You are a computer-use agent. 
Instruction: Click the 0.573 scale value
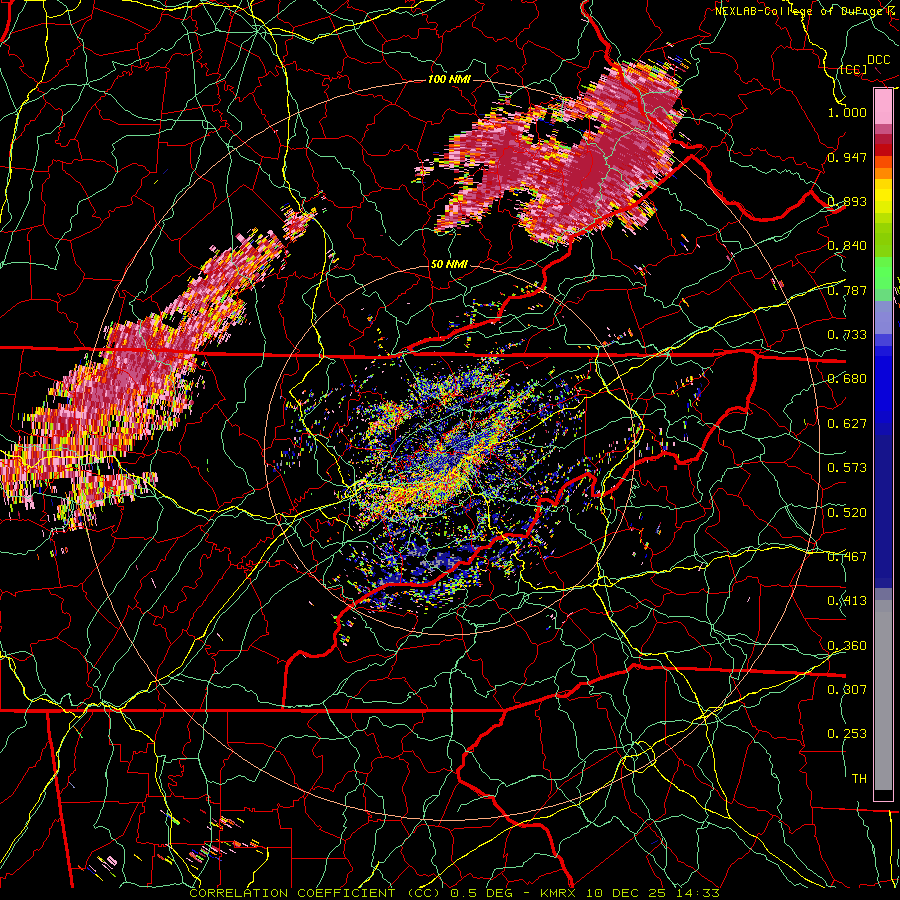coord(847,468)
